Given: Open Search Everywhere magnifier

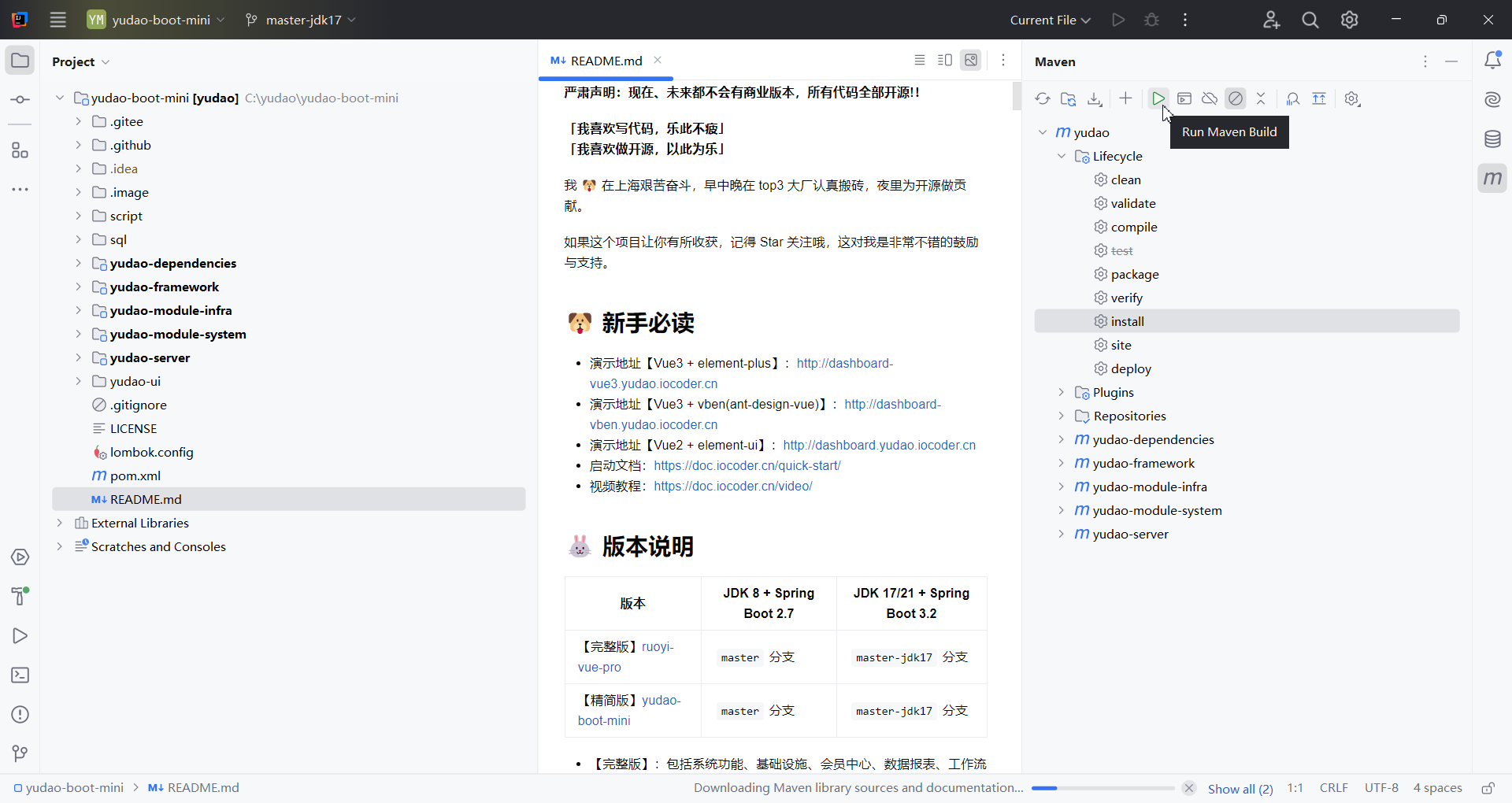Looking at the screenshot, I should 1310,20.
